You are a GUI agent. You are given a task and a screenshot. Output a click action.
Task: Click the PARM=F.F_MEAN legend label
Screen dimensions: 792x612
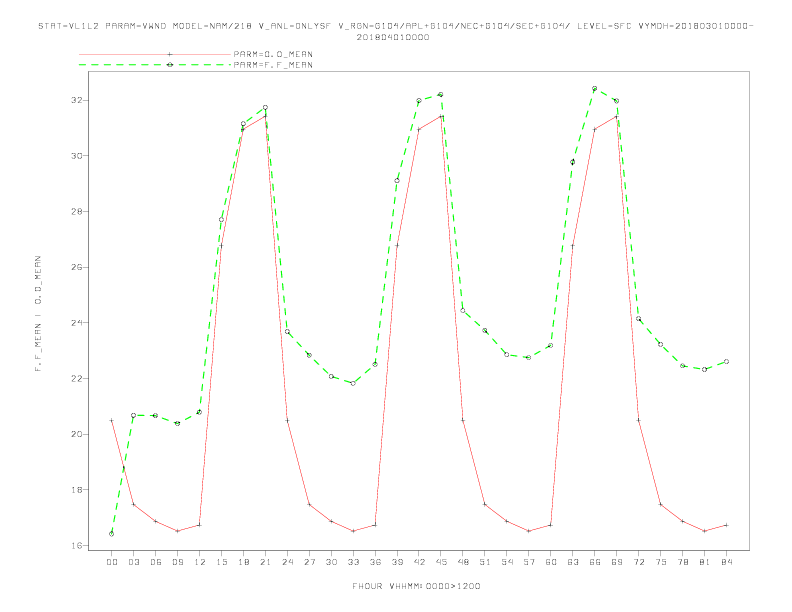[x=273, y=65]
